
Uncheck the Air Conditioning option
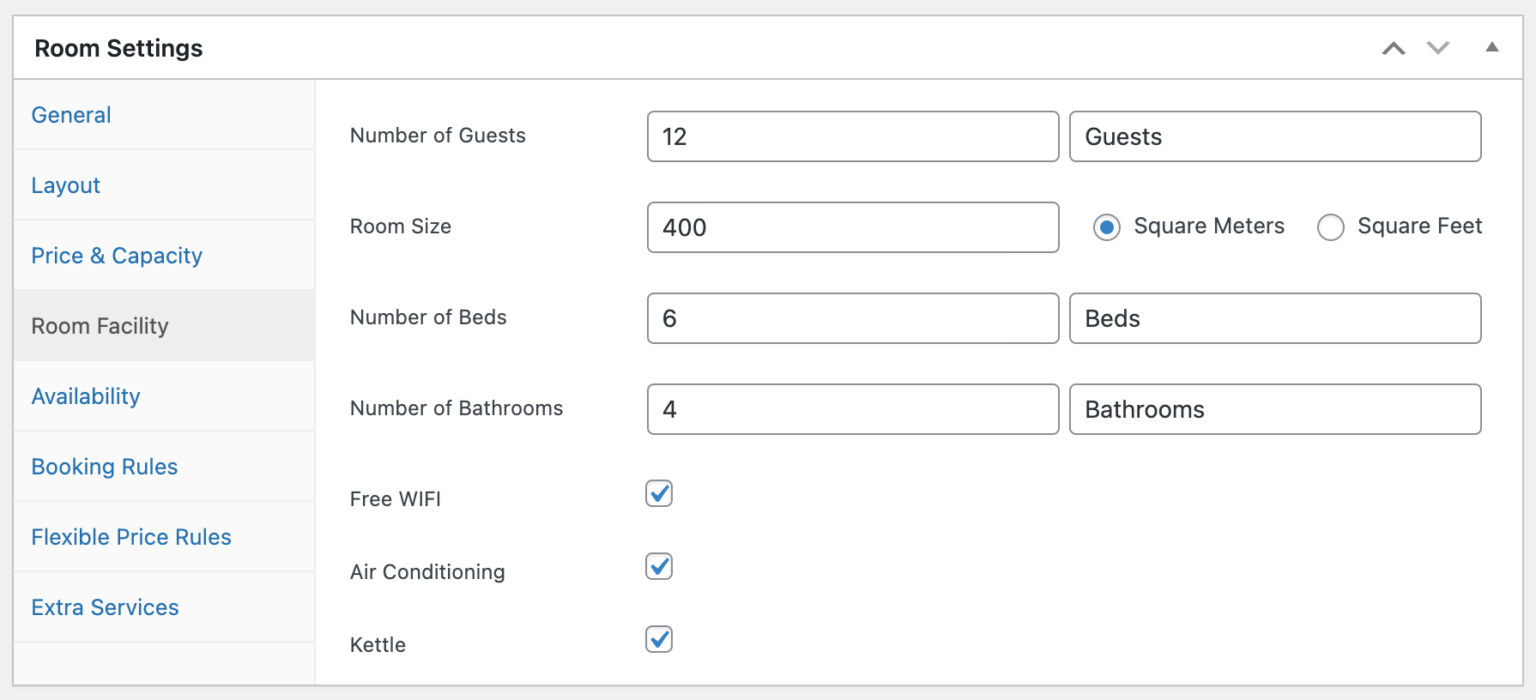659,566
